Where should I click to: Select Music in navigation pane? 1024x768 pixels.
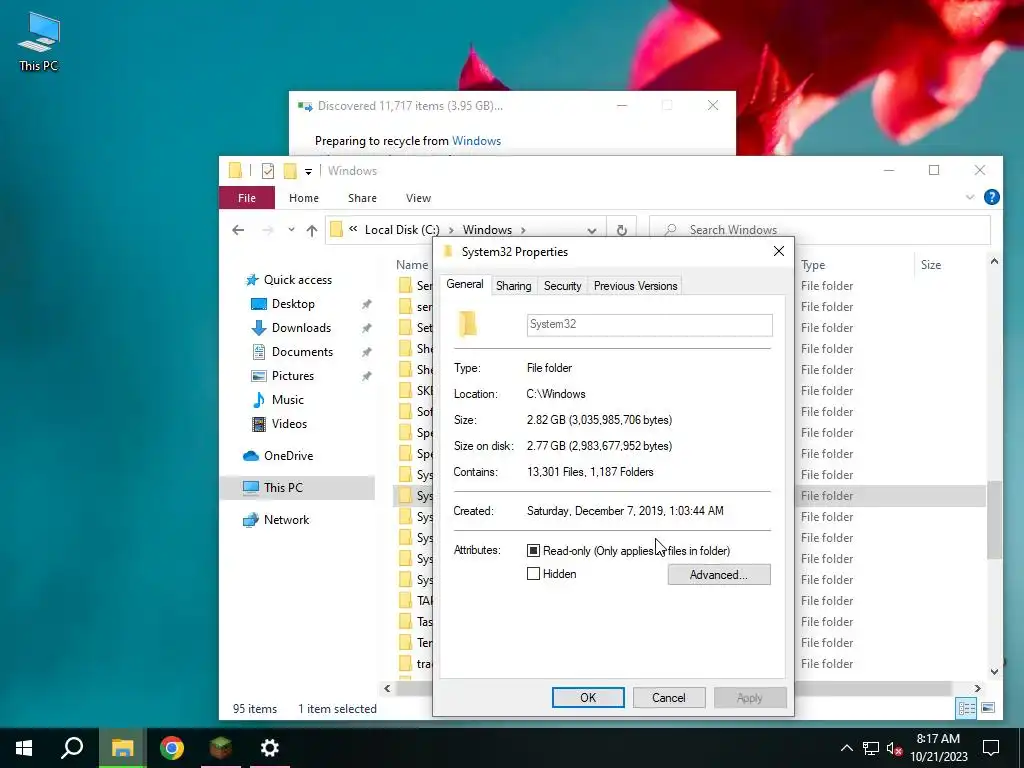287,400
